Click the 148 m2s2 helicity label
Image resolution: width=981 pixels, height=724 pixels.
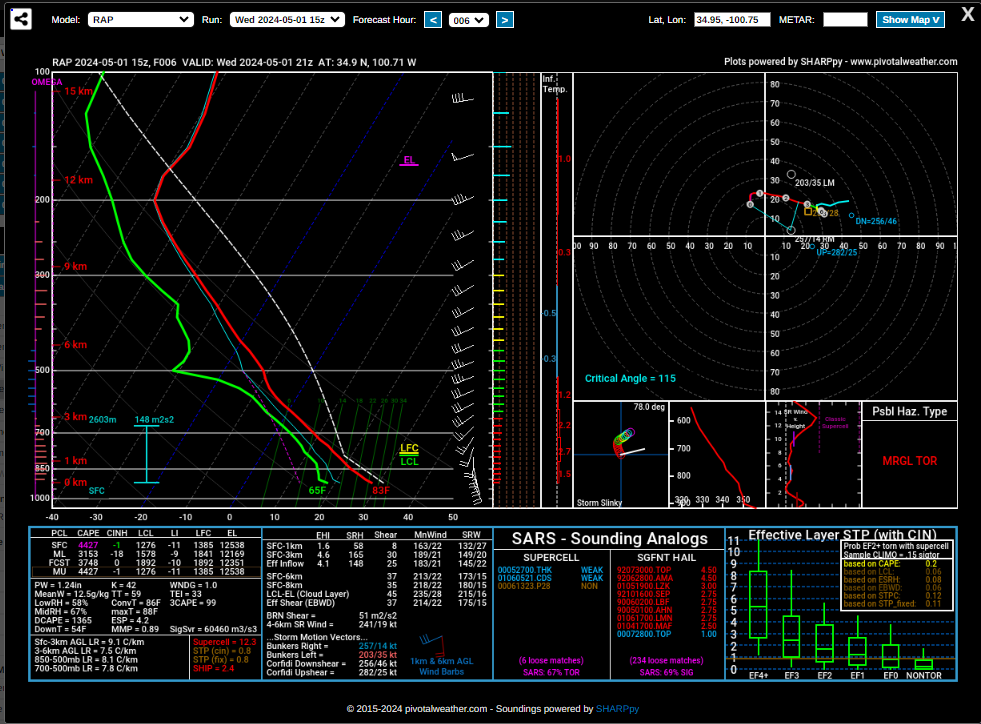click(154, 419)
